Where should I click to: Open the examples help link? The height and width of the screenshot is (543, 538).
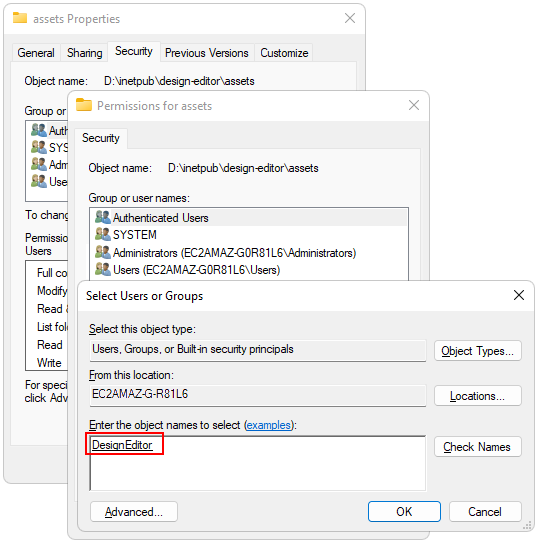269,425
